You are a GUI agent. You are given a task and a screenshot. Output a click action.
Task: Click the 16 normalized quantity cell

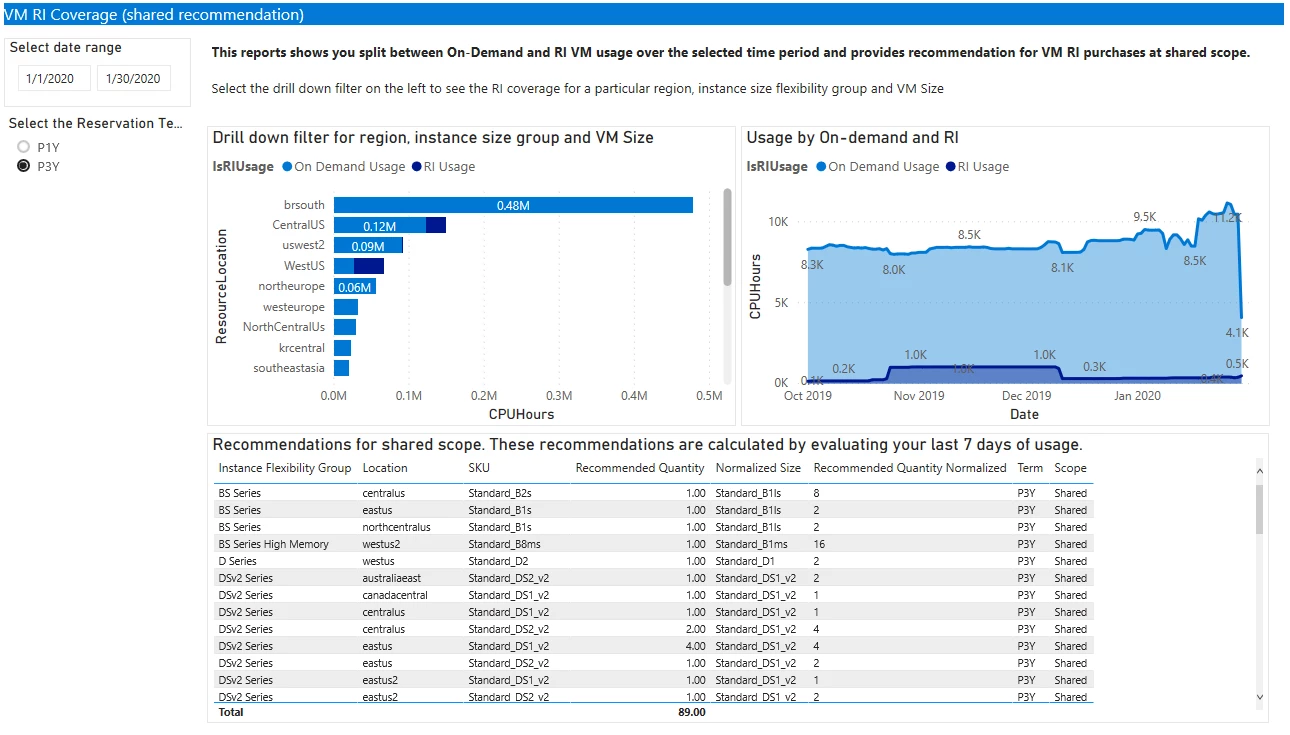(x=819, y=544)
